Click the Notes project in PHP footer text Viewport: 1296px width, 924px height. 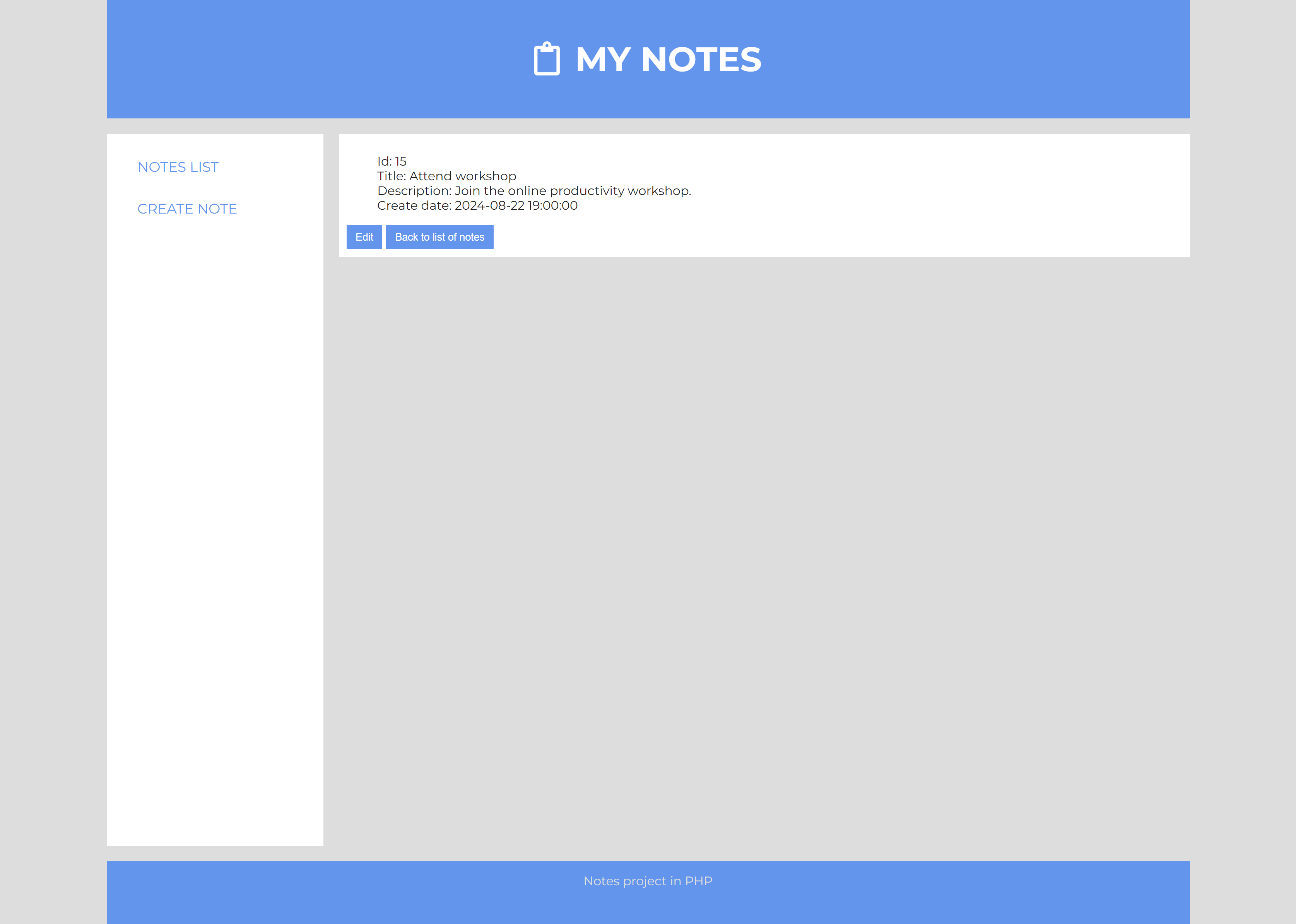[648, 881]
